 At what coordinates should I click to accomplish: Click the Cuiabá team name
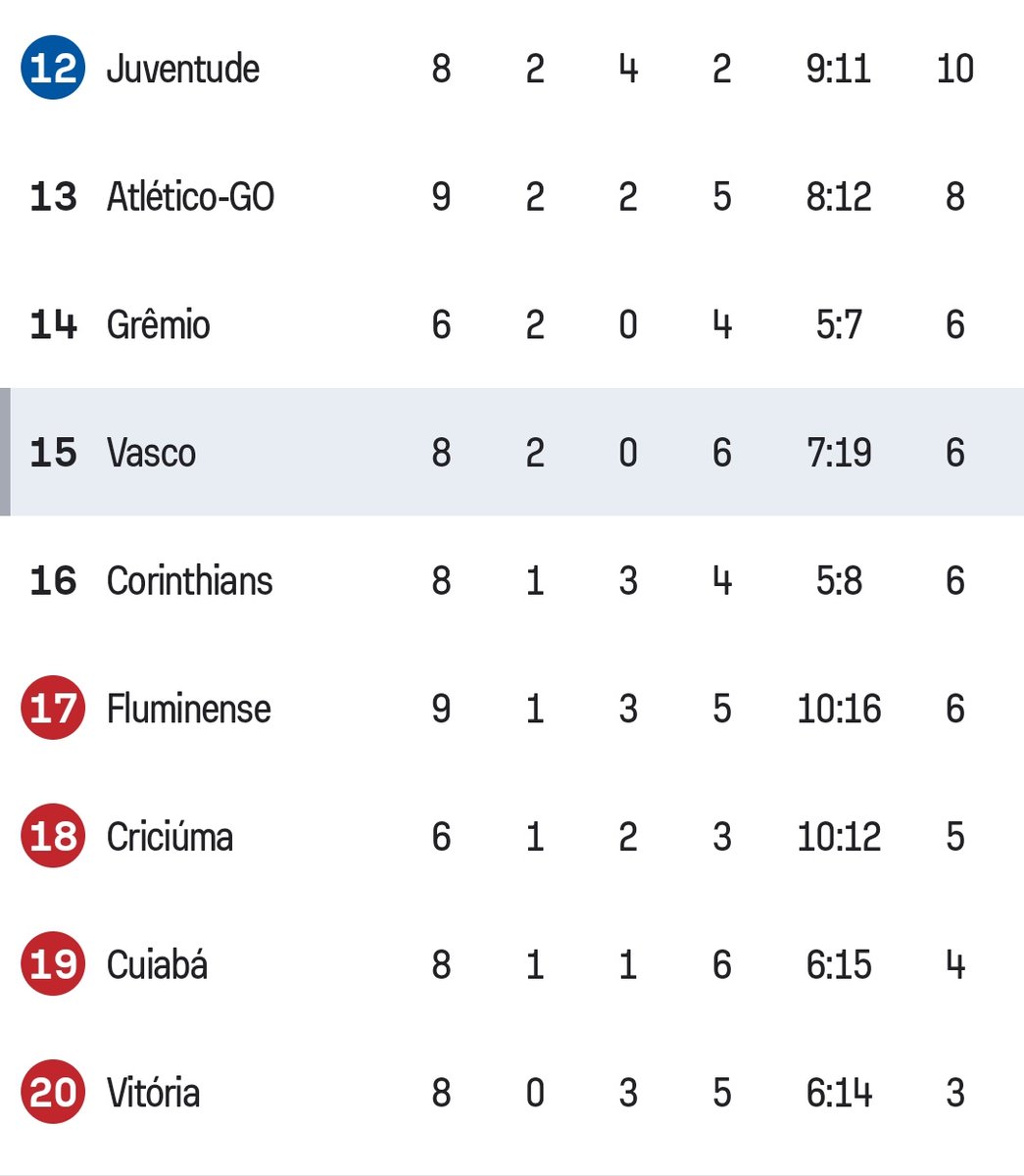(x=157, y=965)
